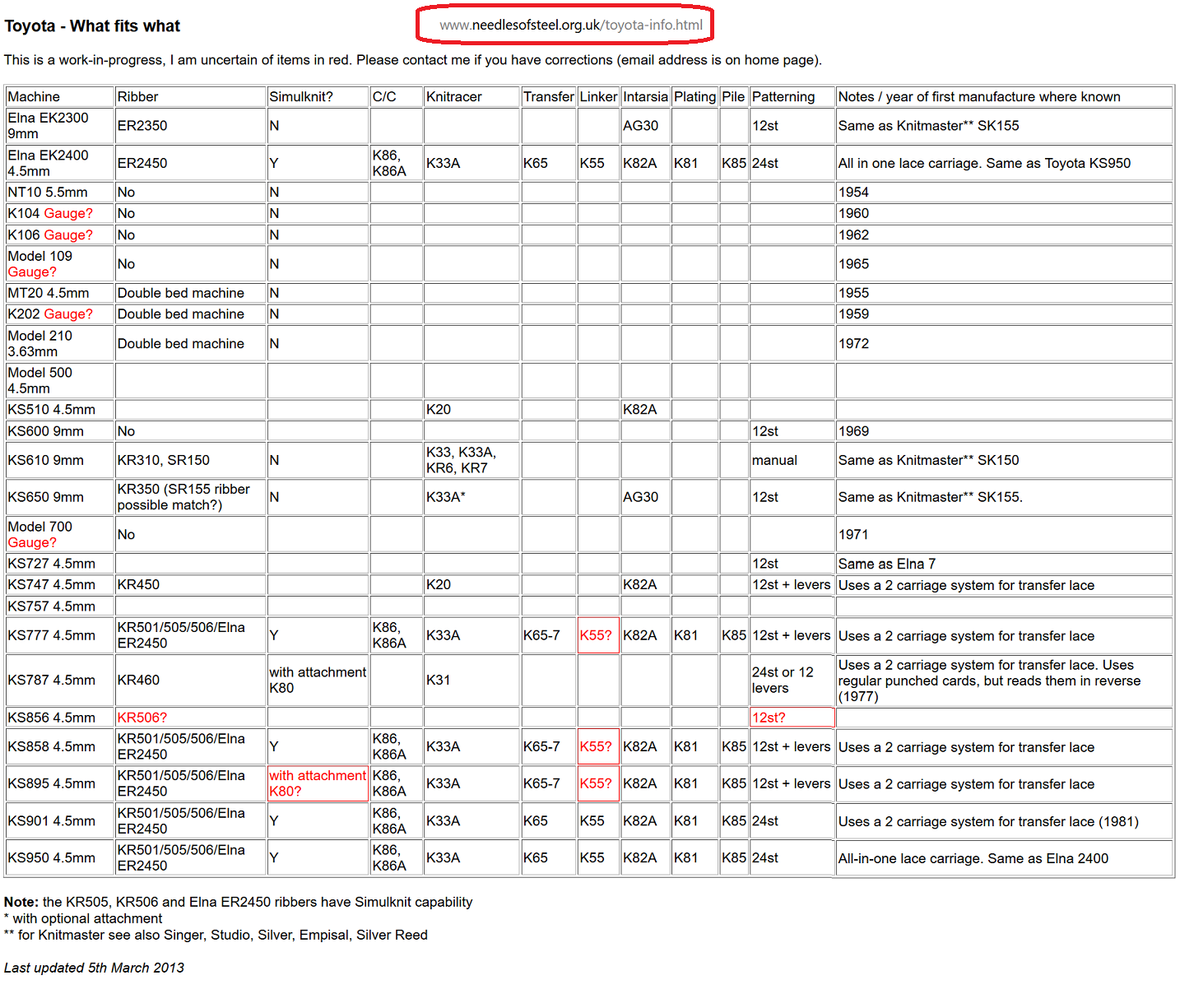The image size is (1180, 1008).
Task: Click the 'KS950 4.5mm' machine cell
Action: click(59, 858)
